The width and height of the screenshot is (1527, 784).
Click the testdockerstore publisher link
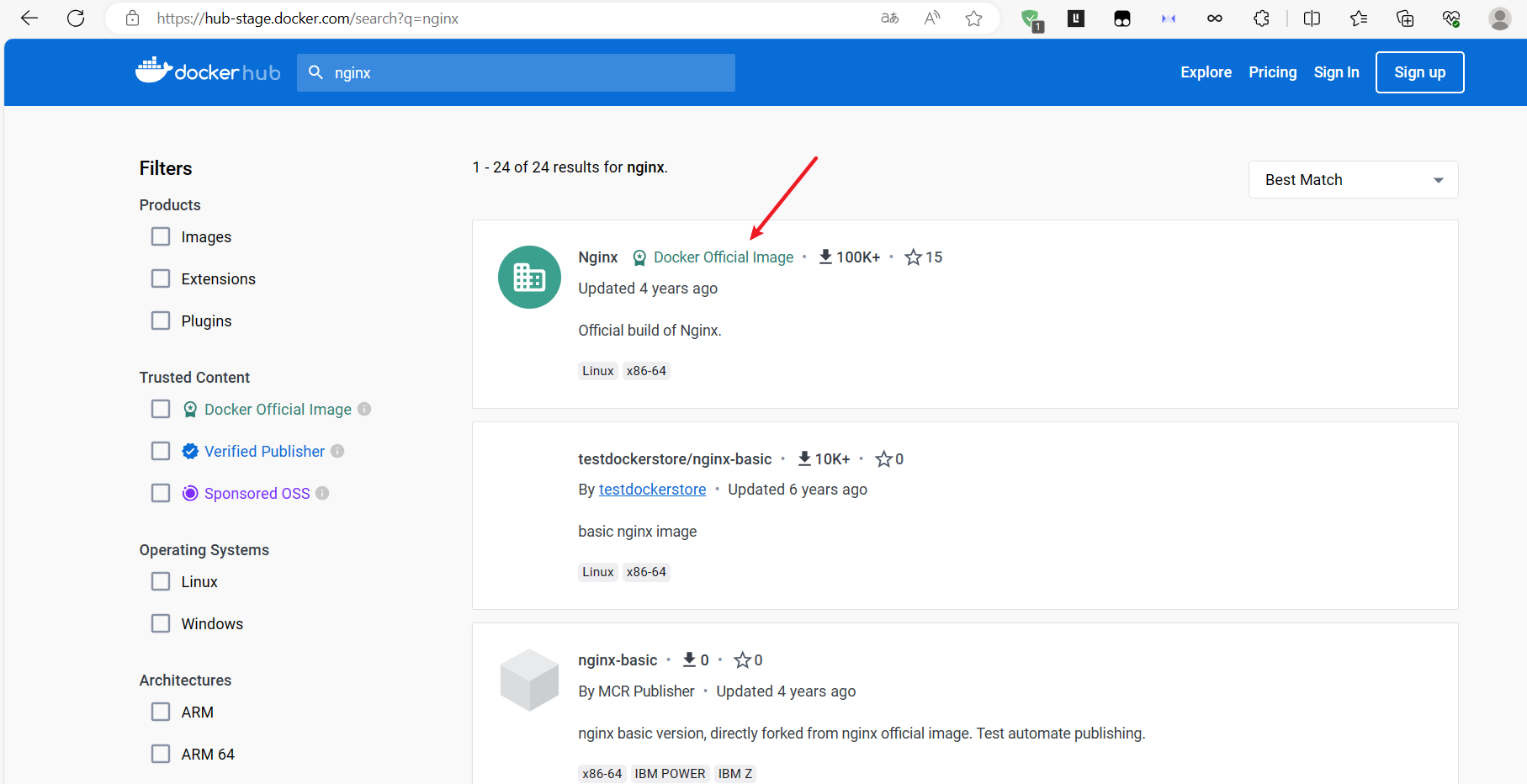652,490
